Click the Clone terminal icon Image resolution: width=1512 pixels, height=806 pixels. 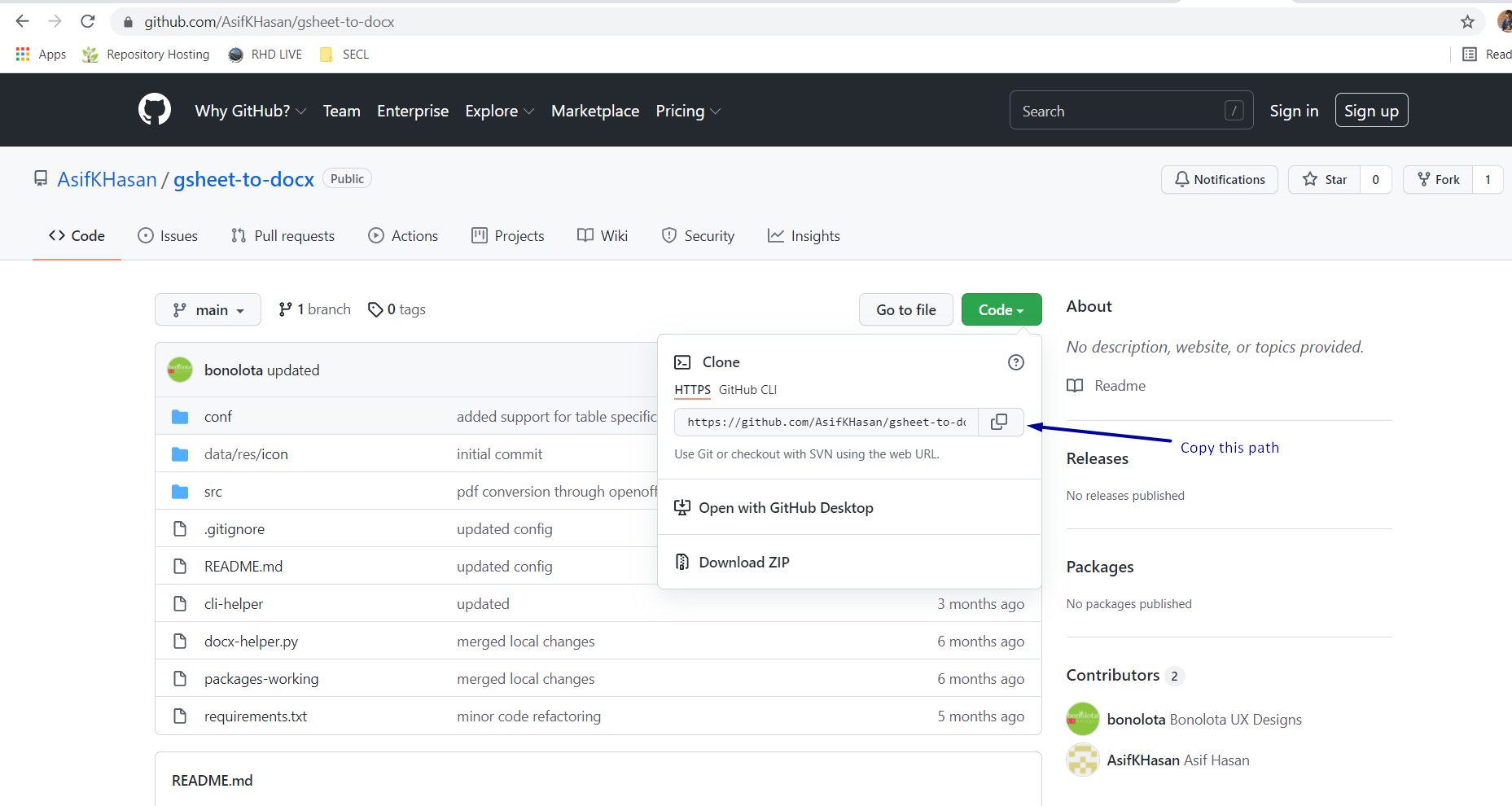click(x=682, y=362)
